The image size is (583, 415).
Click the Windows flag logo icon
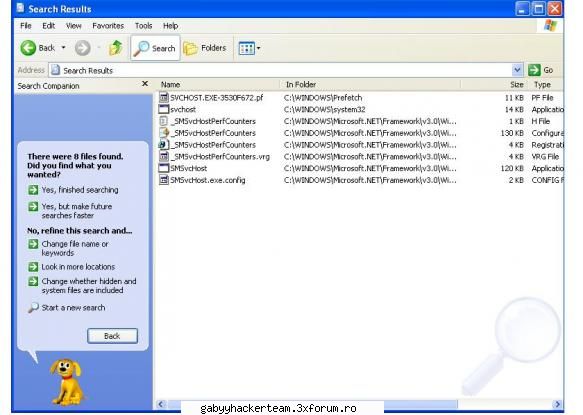coord(550,26)
